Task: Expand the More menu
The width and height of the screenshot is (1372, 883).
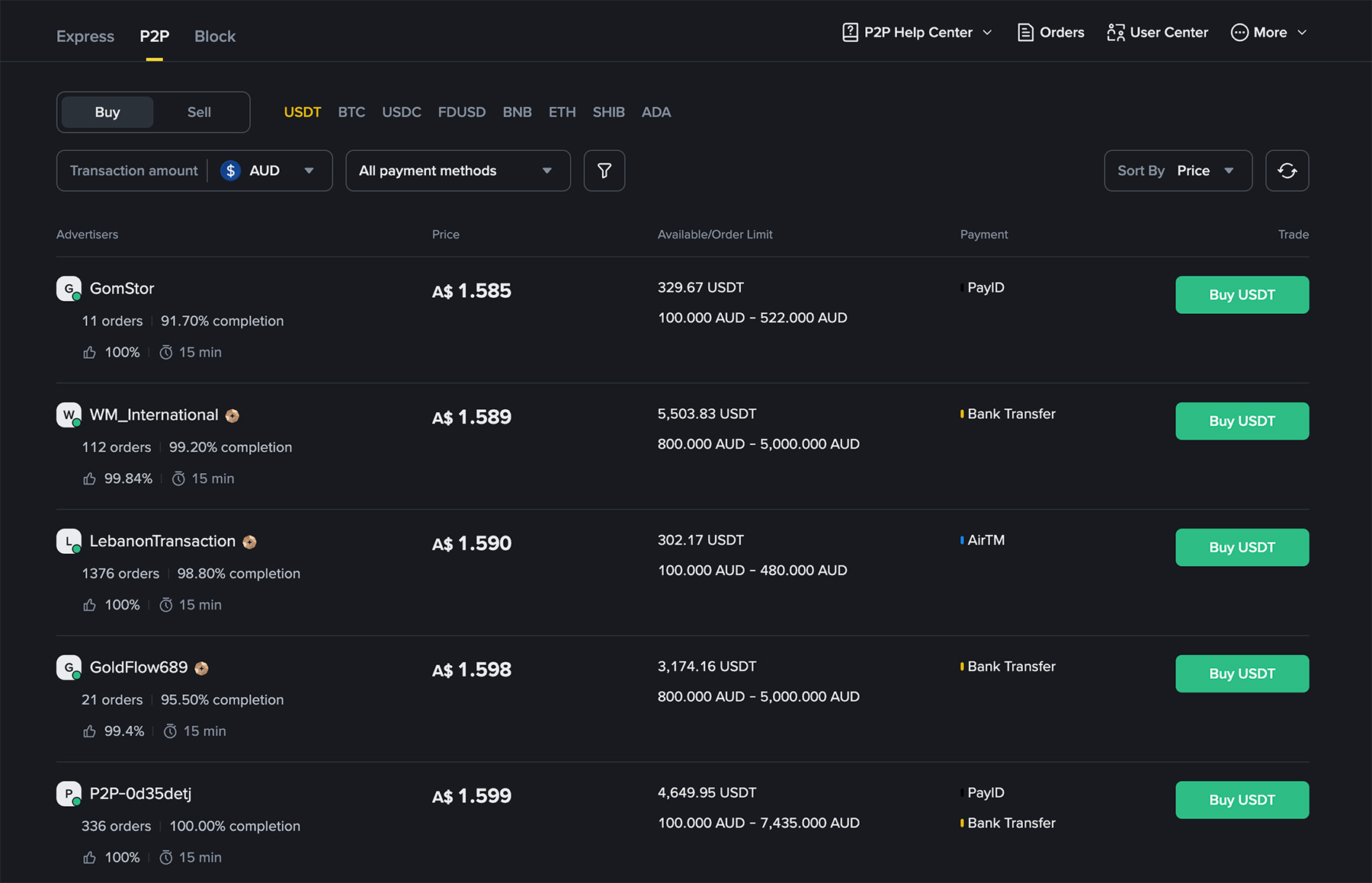Action: [1269, 32]
